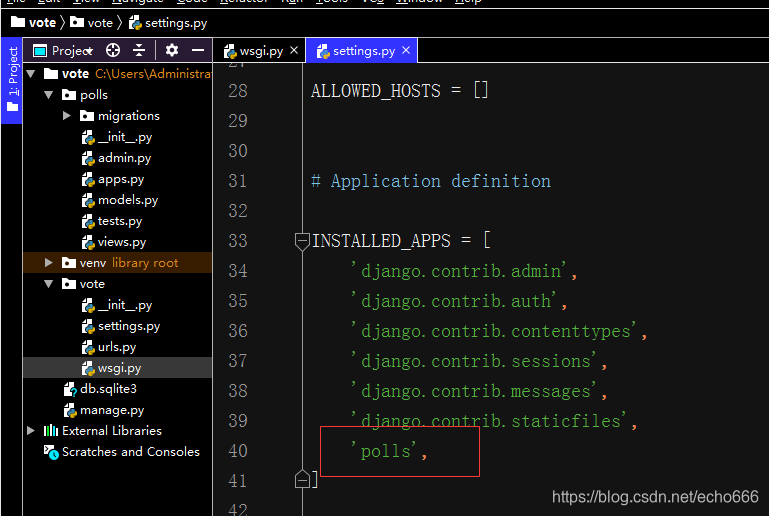
Task: Click db.sqlite3 file icon
Action: 70,389
